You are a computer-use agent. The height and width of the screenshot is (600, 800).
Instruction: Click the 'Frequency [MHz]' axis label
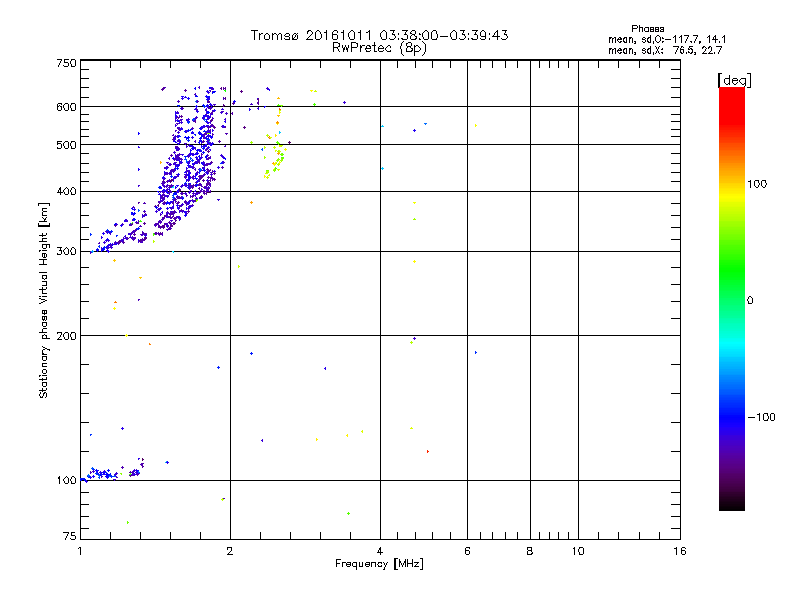coord(379,564)
